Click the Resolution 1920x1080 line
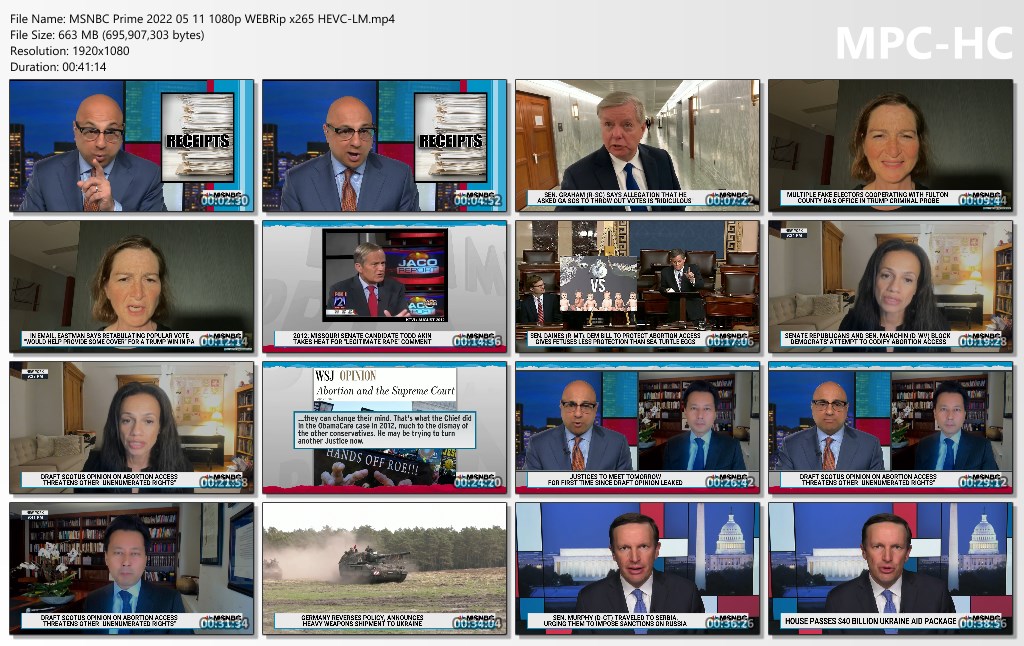1024x646 pixels. (x=70, y=51)
